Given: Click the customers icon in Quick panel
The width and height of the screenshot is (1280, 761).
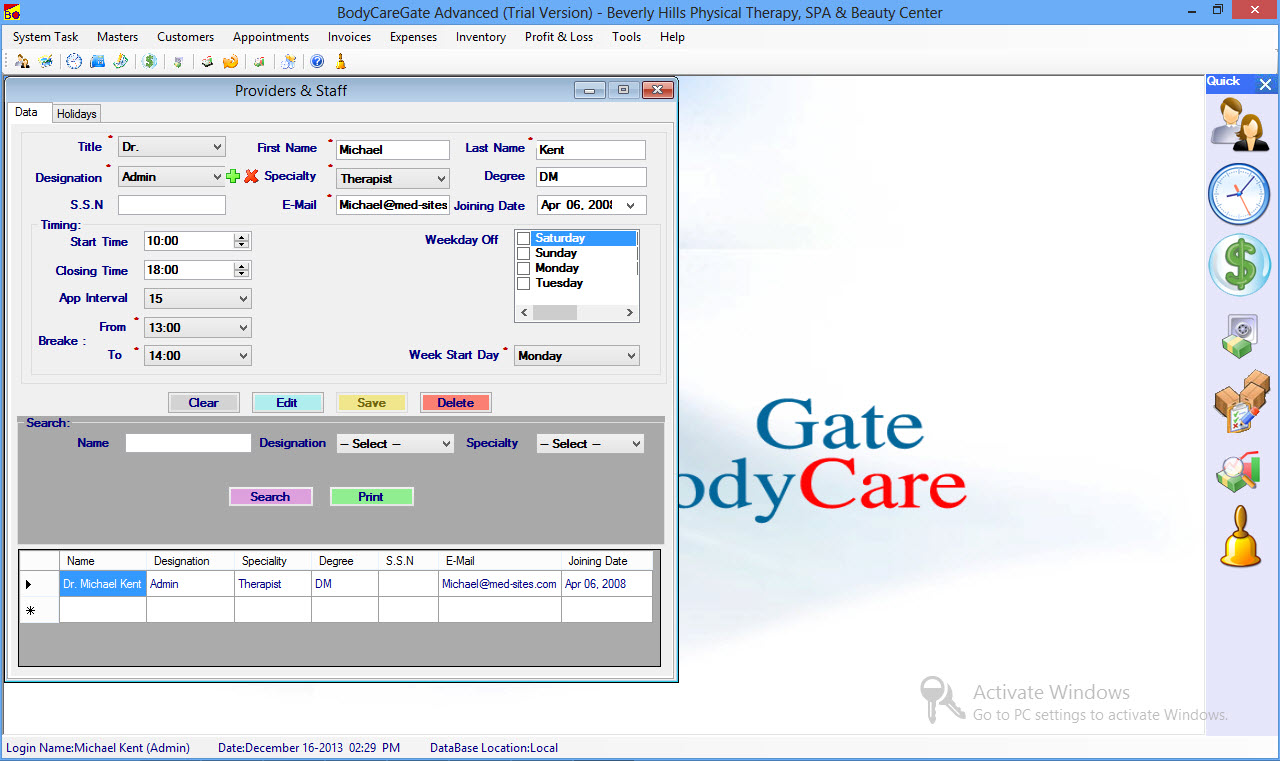Looking at the screenshot, I should click(1239, 125).
